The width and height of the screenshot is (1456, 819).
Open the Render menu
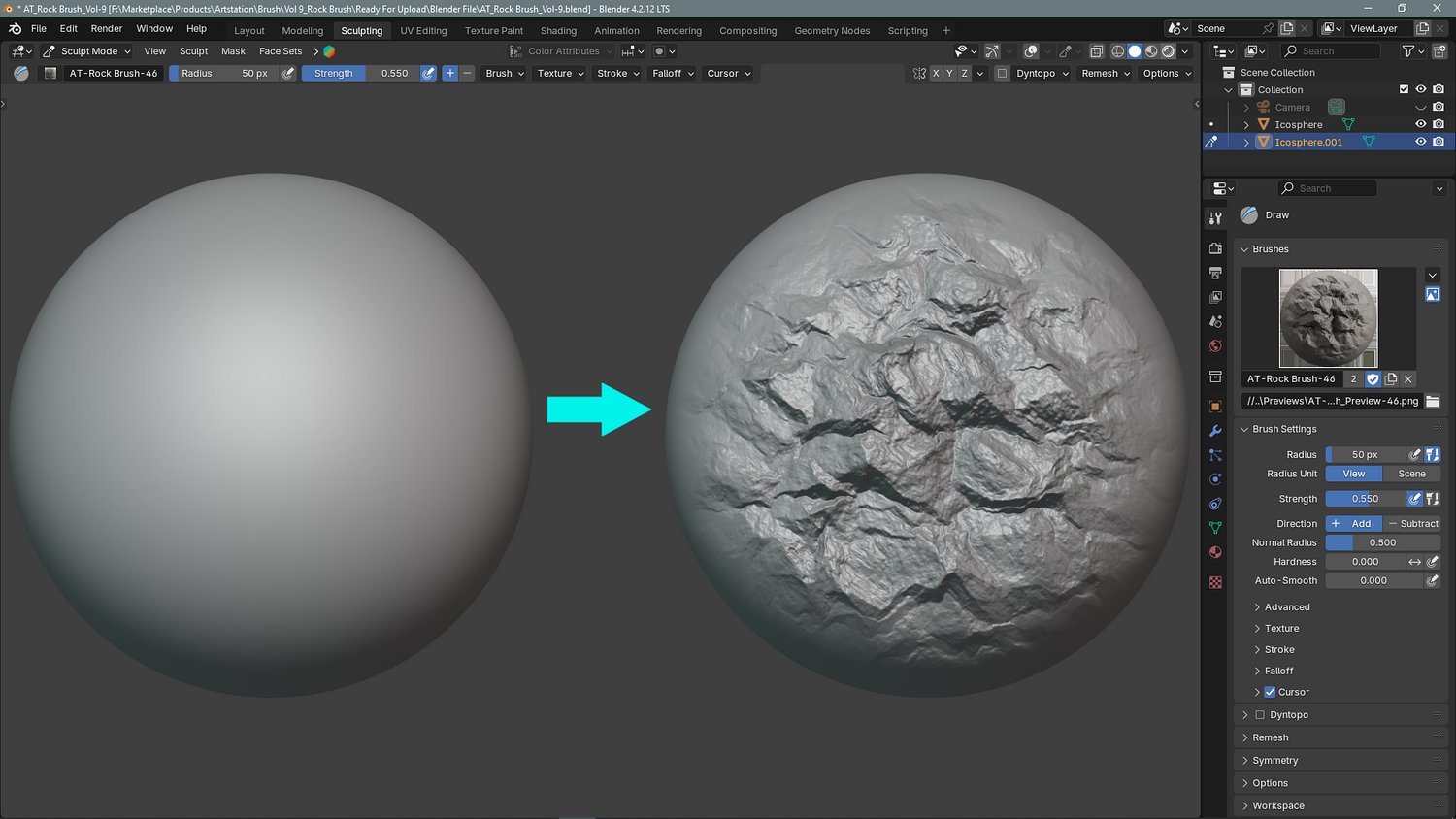(107, 29)
